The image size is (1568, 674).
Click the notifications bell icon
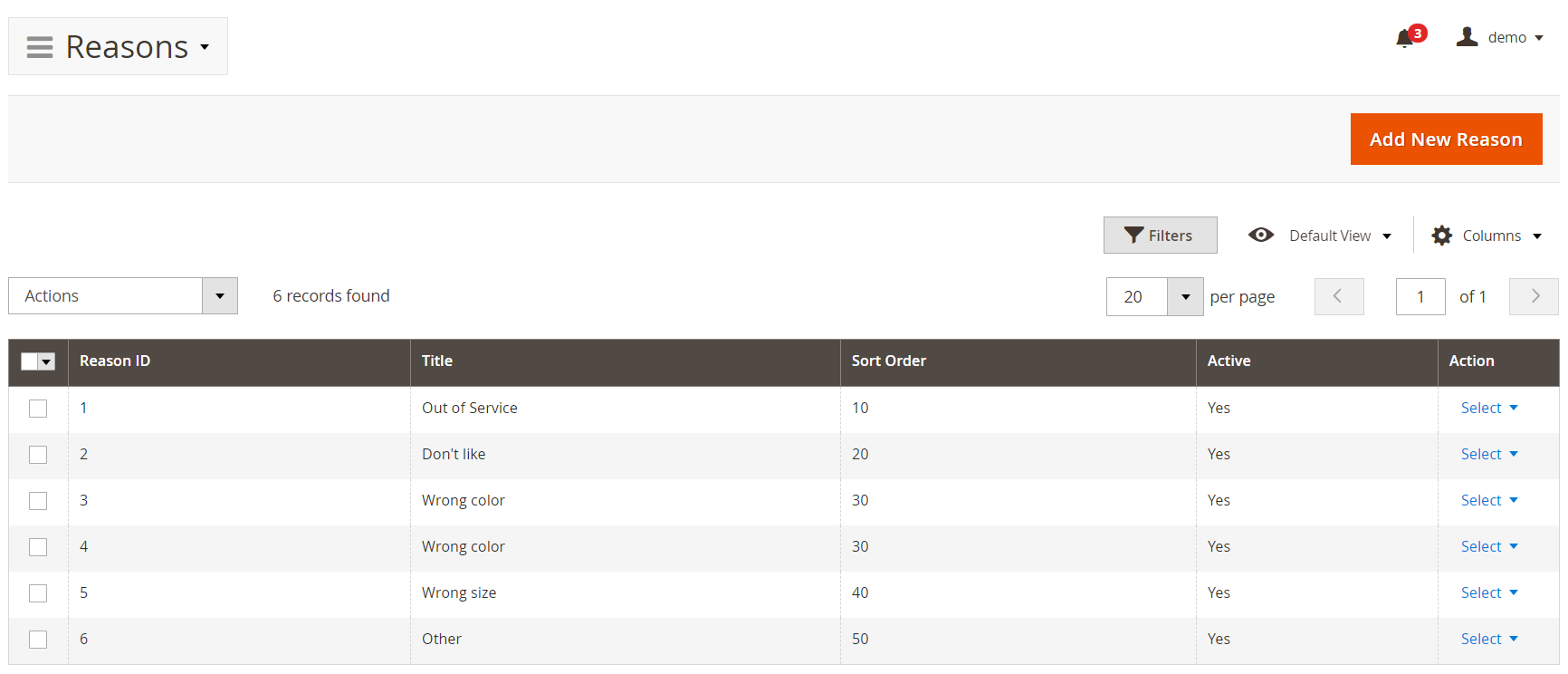1404,38
